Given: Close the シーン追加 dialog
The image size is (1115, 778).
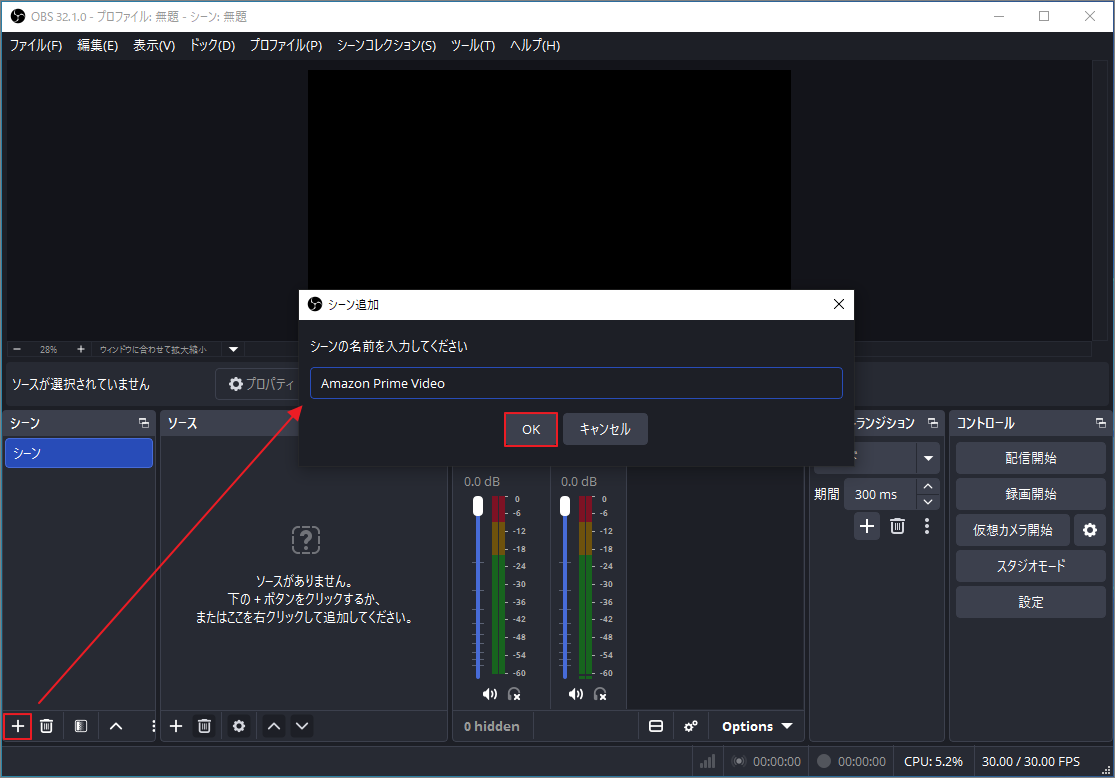Looking at the screenshot, I should click(x=838, y=304).
